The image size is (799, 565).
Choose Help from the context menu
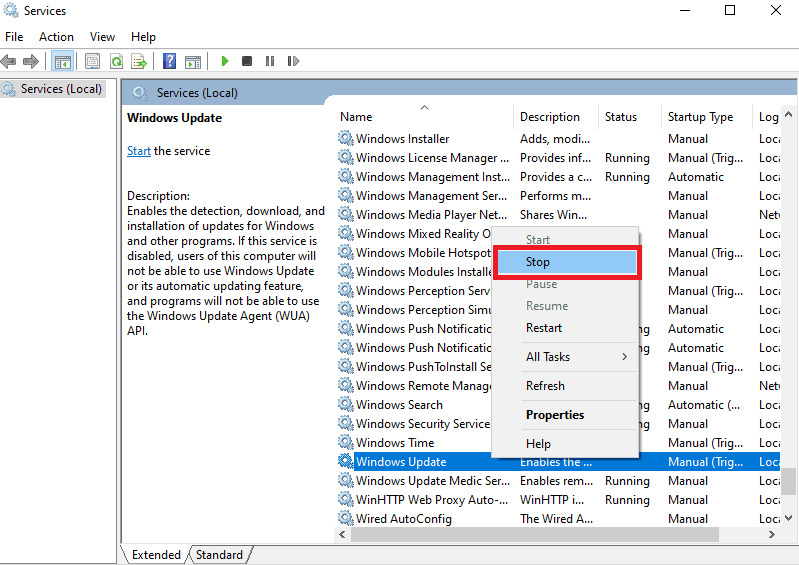[567, 444]
